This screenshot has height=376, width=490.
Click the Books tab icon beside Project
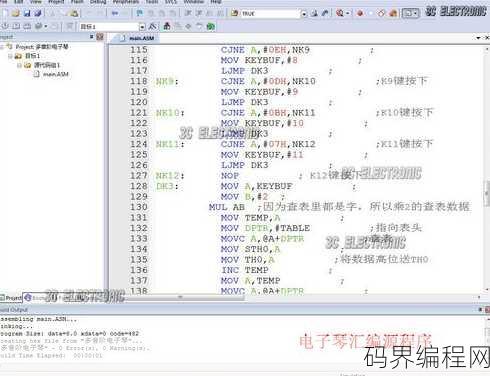coord(28,297)
